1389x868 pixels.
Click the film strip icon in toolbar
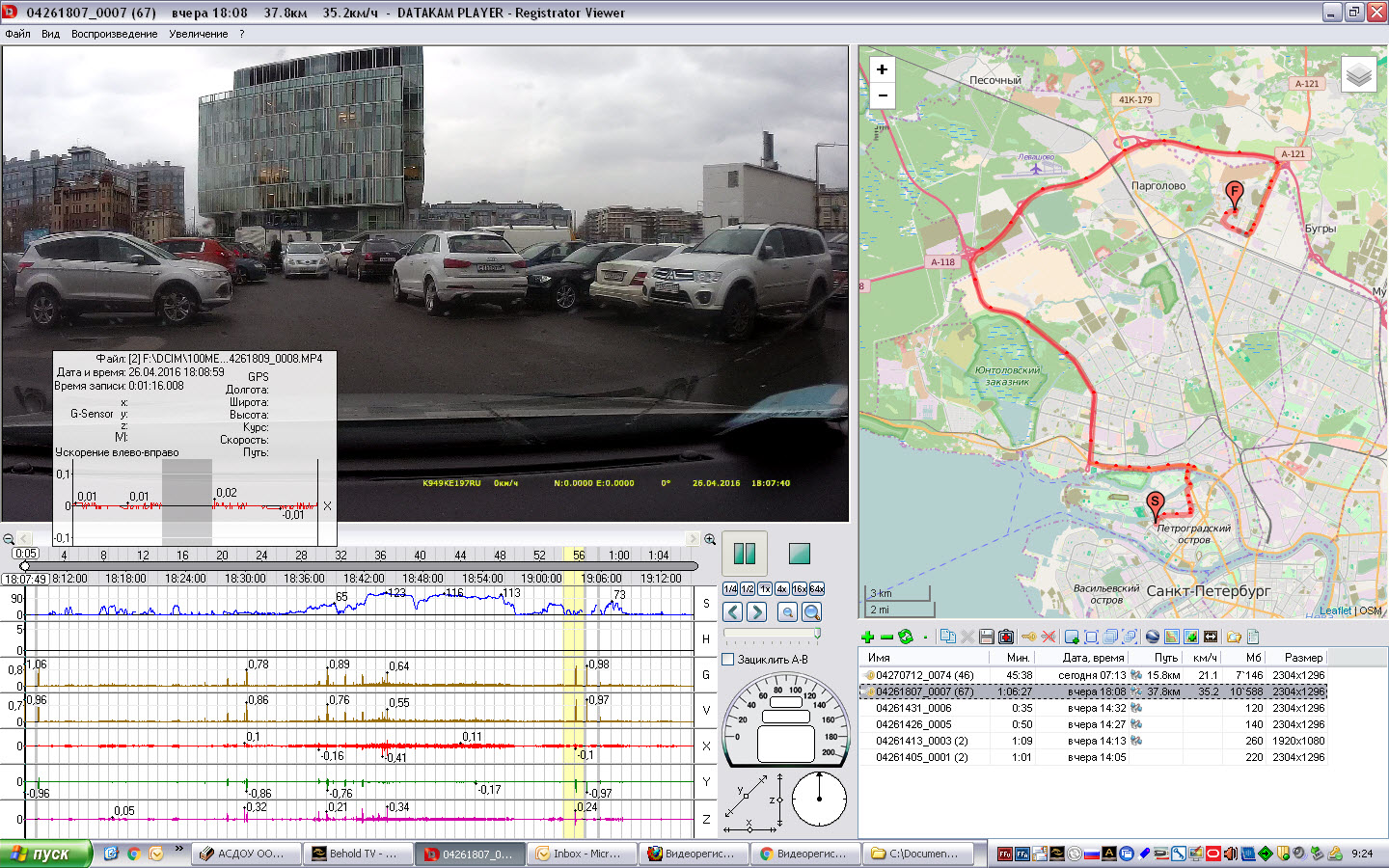point(1210,637)
